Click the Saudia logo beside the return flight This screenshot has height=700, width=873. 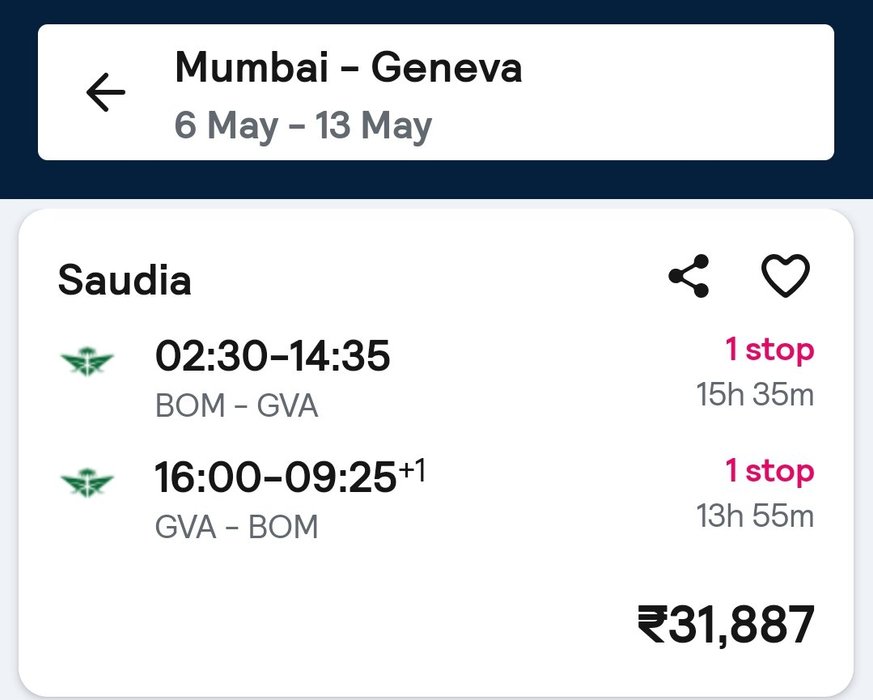click(87, 482)
